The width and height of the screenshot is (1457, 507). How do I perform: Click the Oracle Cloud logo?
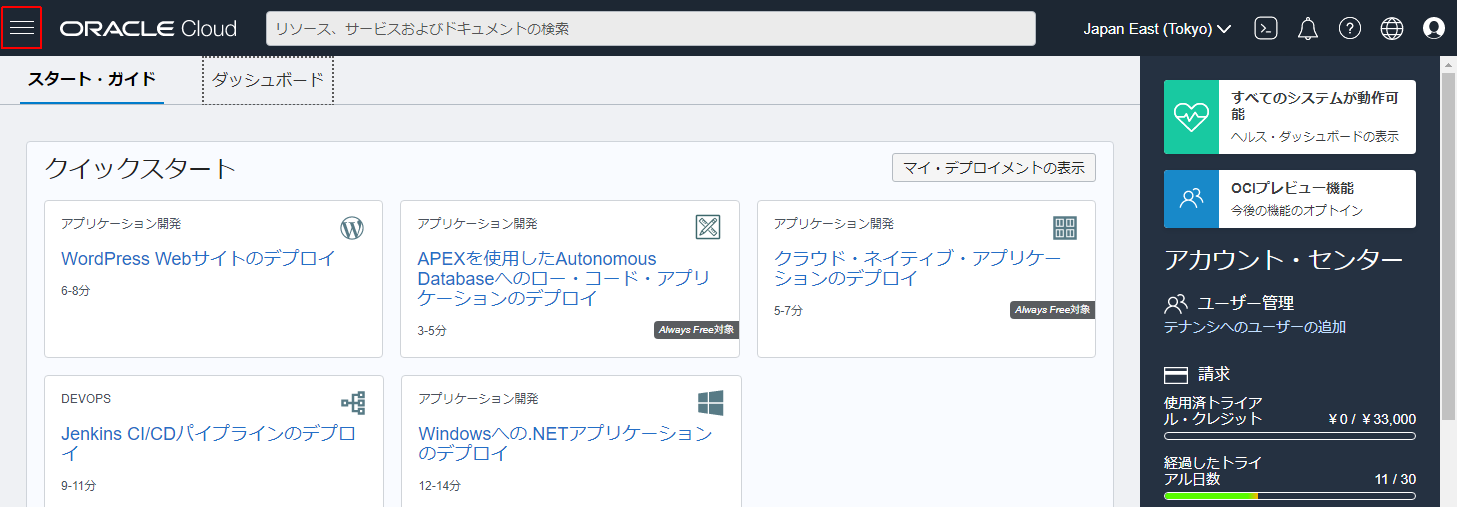pos(148,29)
